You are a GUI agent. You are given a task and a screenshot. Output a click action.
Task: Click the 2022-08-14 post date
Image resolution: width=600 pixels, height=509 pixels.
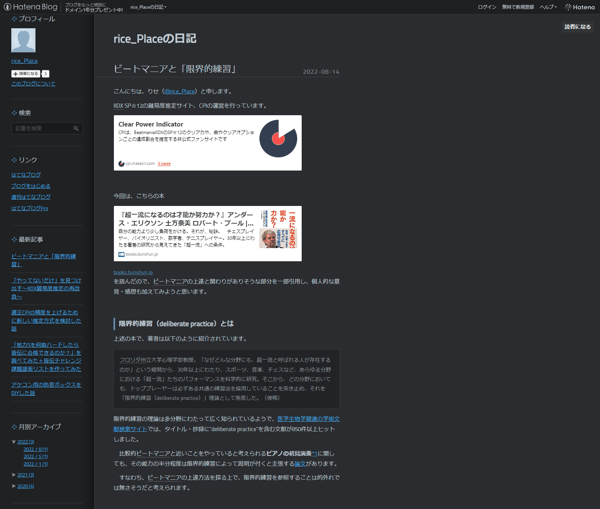click(x=321, y=72)
